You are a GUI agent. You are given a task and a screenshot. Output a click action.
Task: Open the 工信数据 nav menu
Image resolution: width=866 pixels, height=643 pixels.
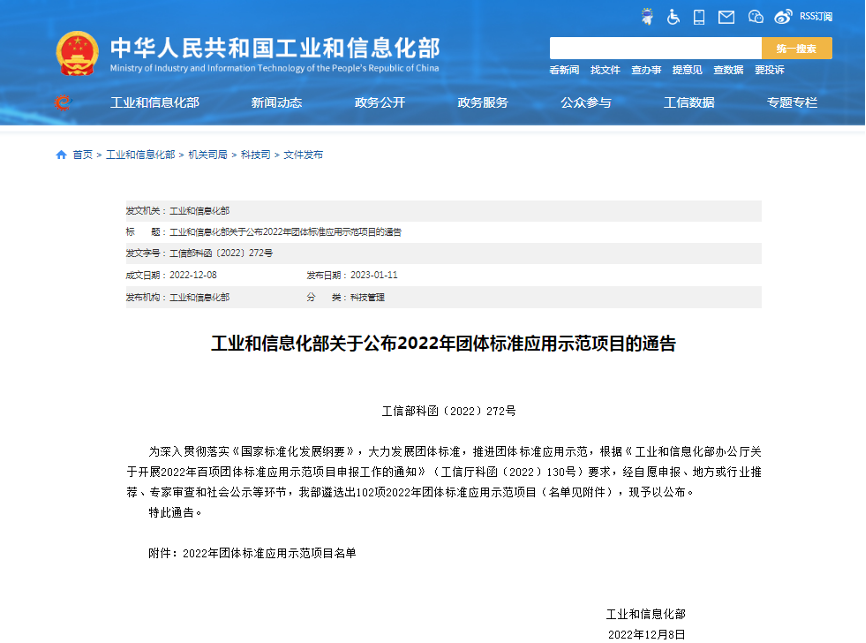coord(689,103)
